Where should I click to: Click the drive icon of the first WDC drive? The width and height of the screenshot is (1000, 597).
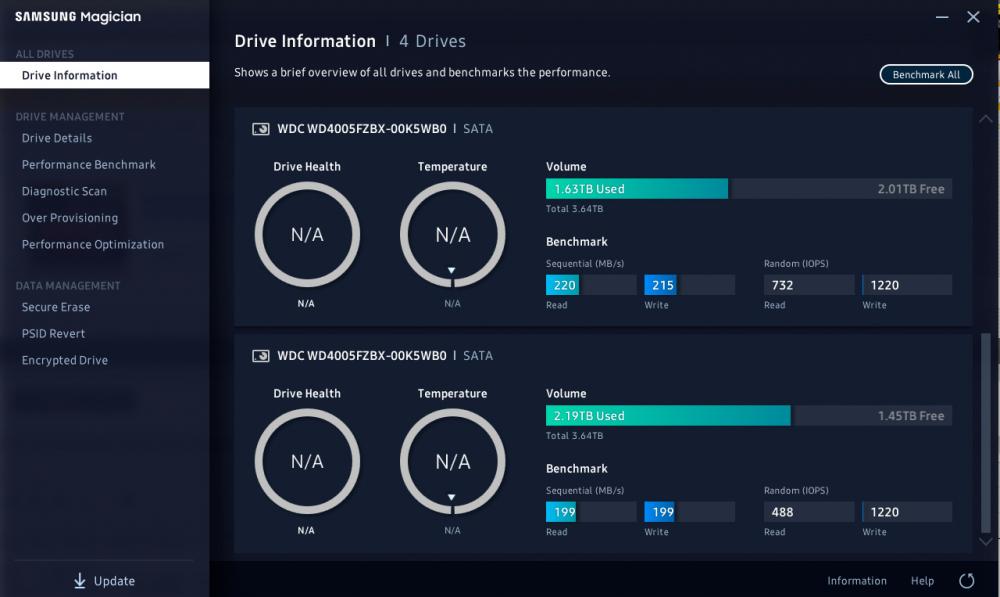(260, 129)
